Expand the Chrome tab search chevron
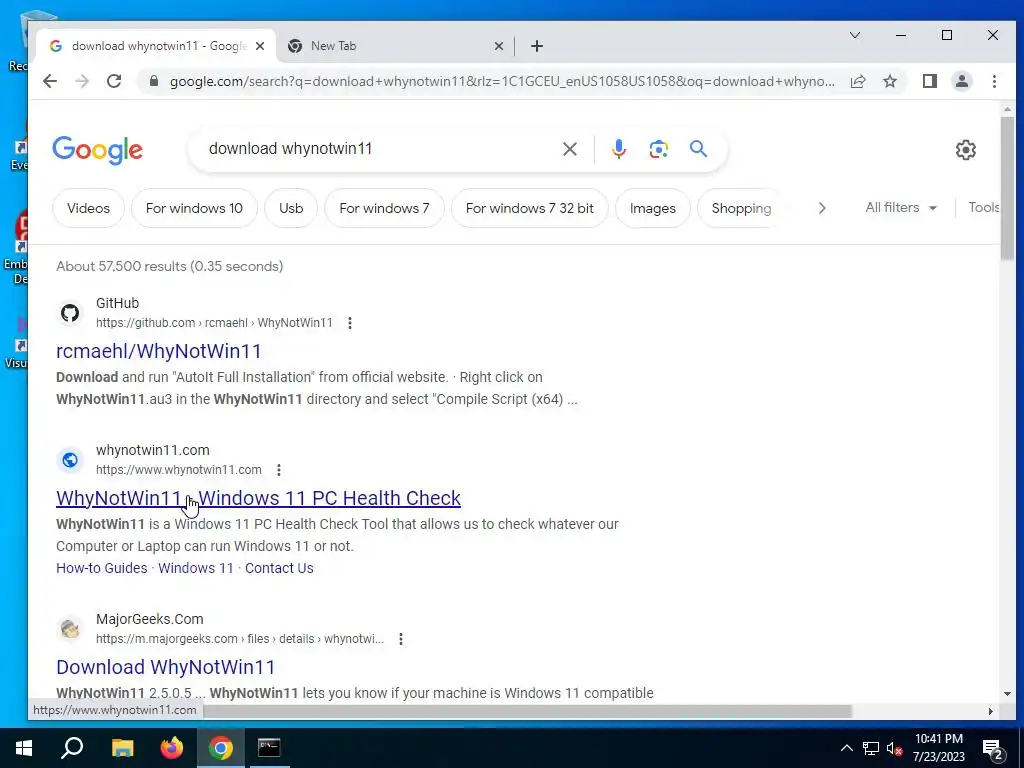 pos(854,35)
